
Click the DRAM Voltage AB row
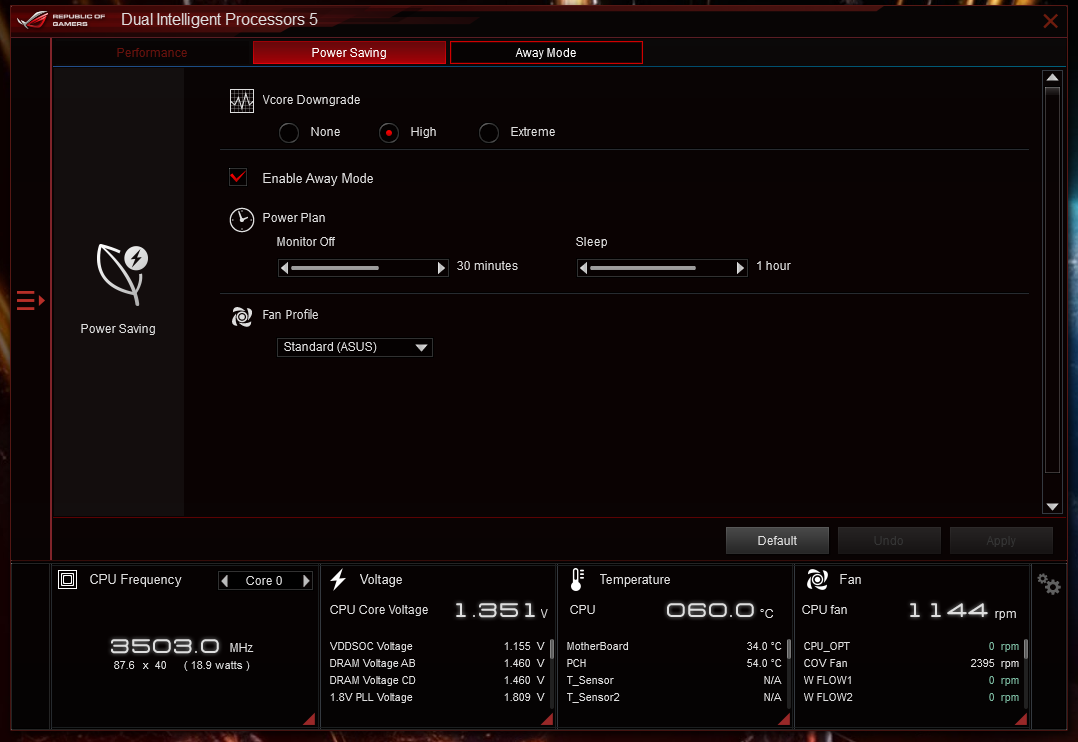click(437, 664)
